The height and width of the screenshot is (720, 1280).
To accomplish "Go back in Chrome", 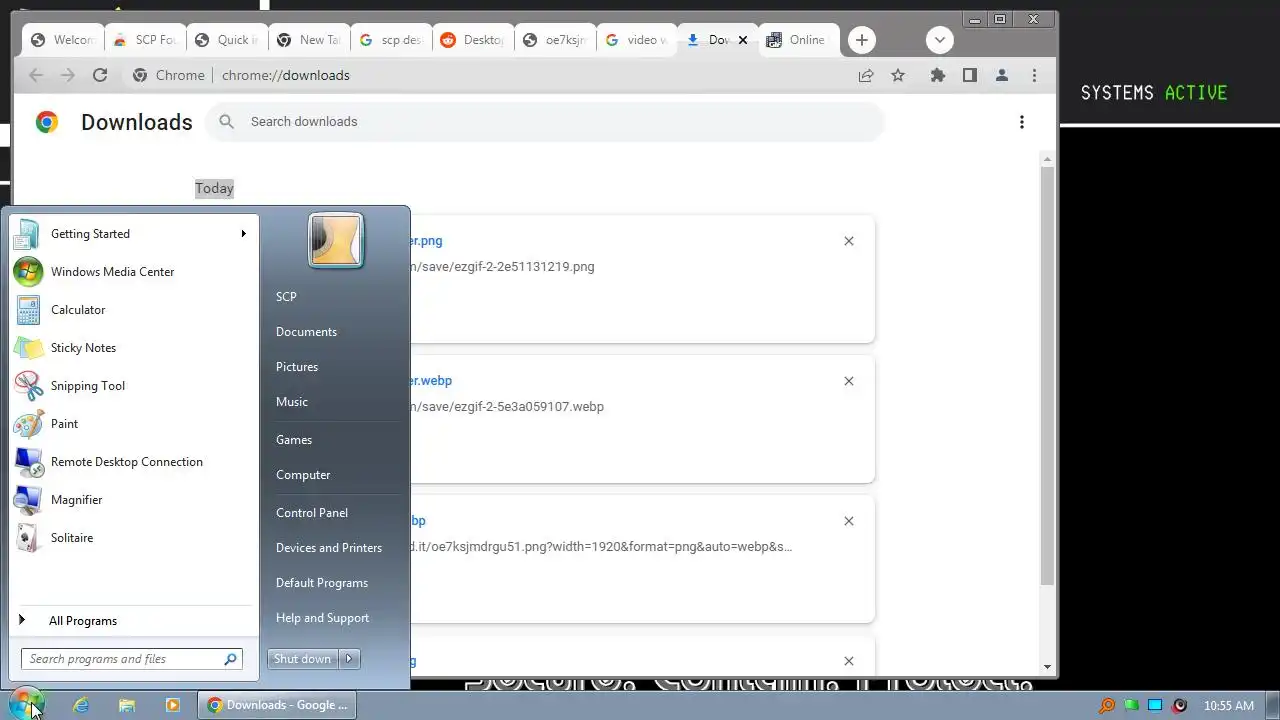I will click(x=36, y=75).
